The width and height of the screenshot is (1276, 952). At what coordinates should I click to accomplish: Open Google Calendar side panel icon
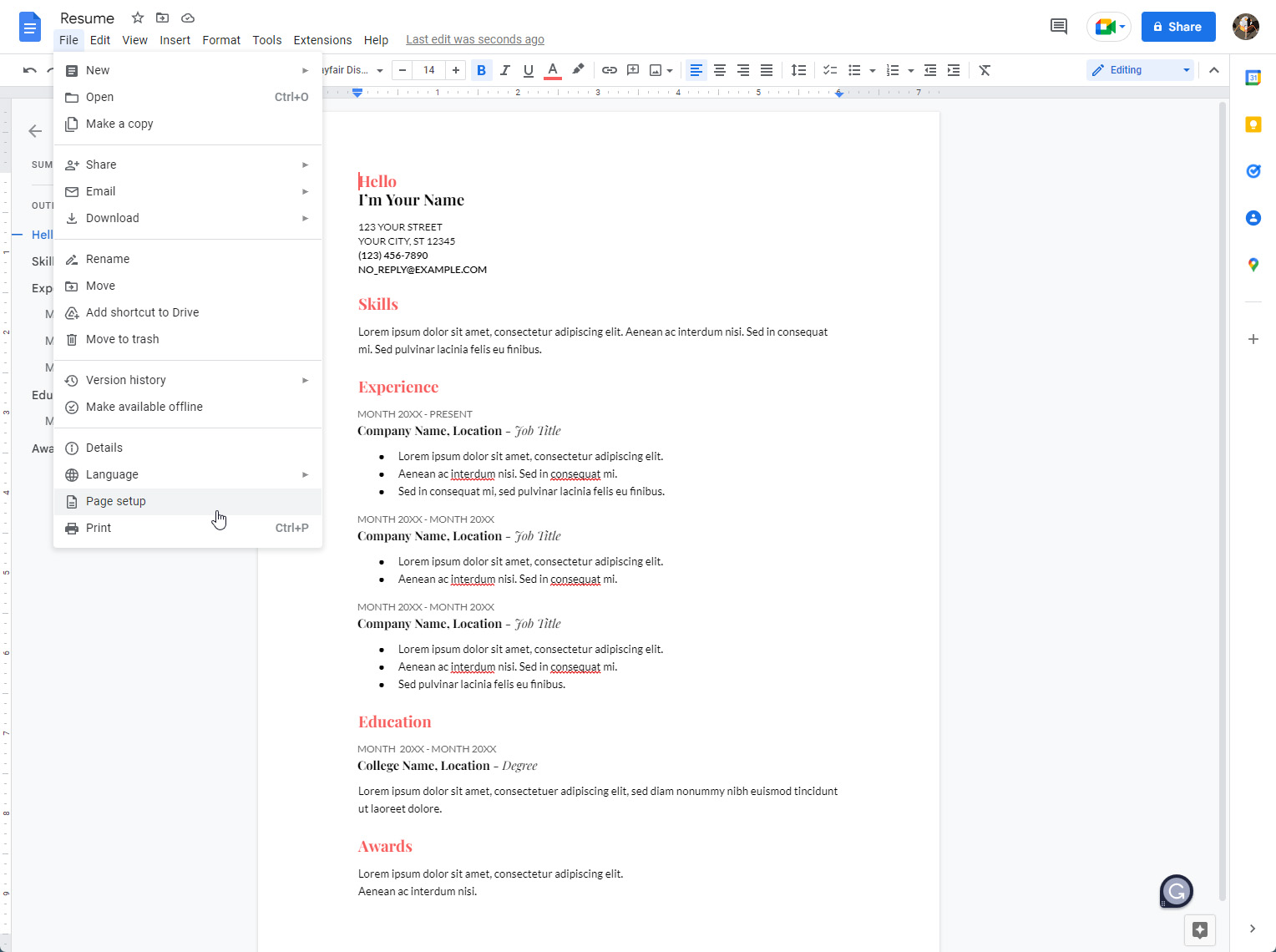tap(1253, 78)
